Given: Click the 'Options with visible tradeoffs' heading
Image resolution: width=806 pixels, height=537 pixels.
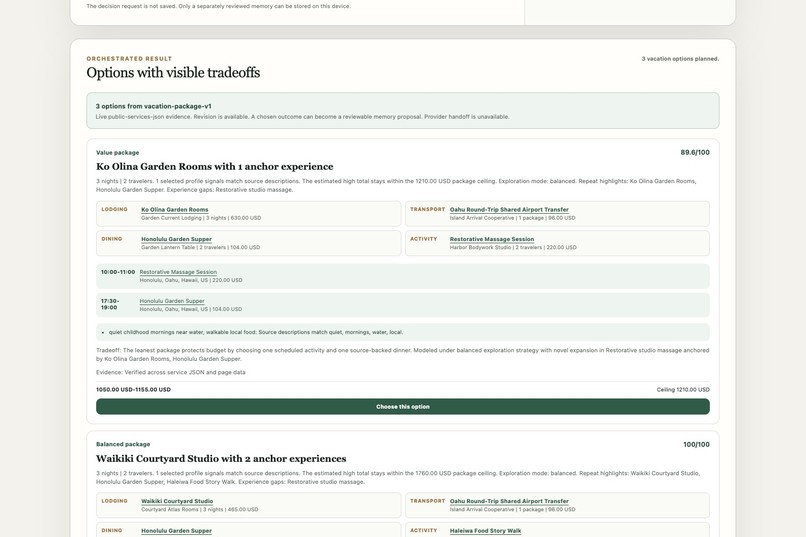Looking at the screenshot, I should click(173, 72).
